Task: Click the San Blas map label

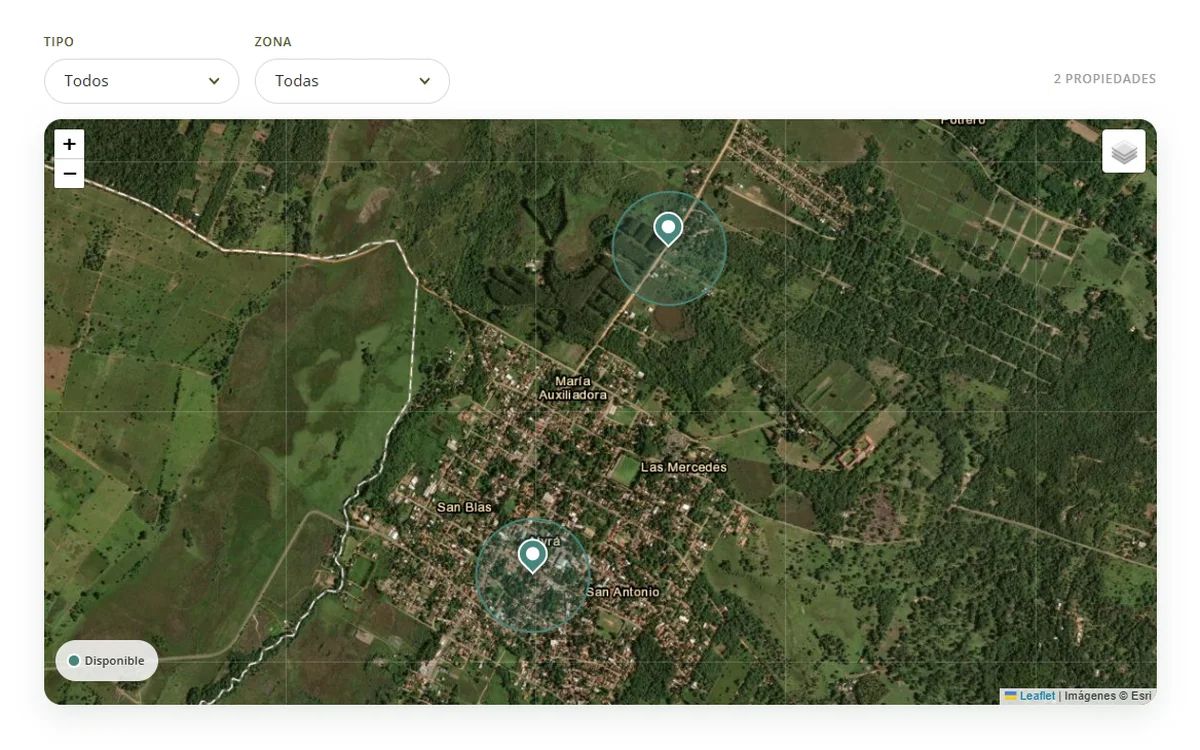Action: pyautogui.click(x=465, y=507)
